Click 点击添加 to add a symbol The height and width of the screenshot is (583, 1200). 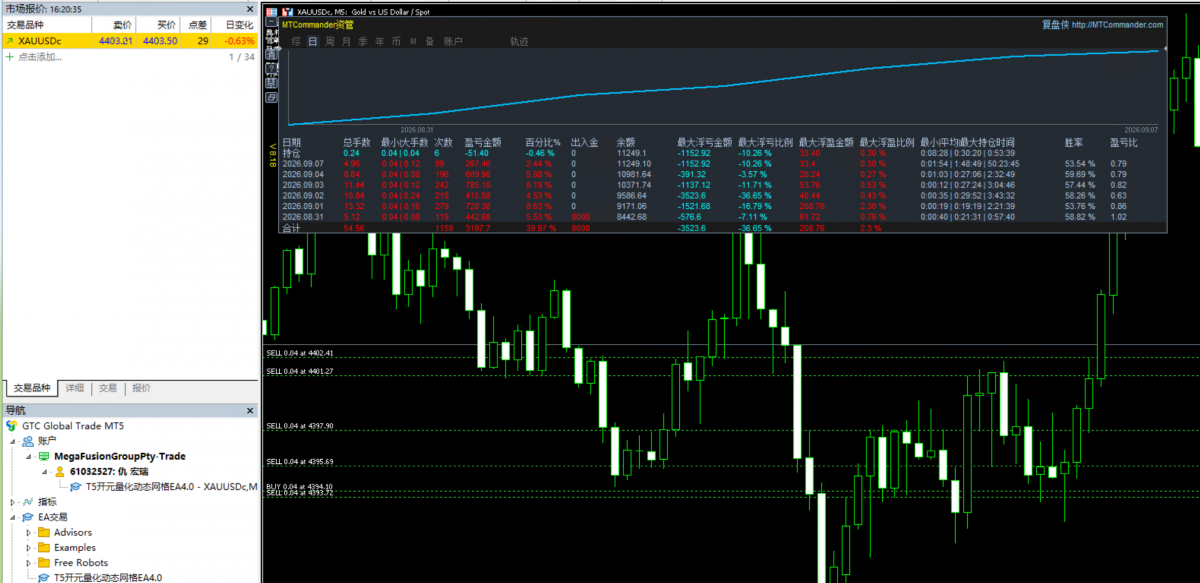pos(39,57)
